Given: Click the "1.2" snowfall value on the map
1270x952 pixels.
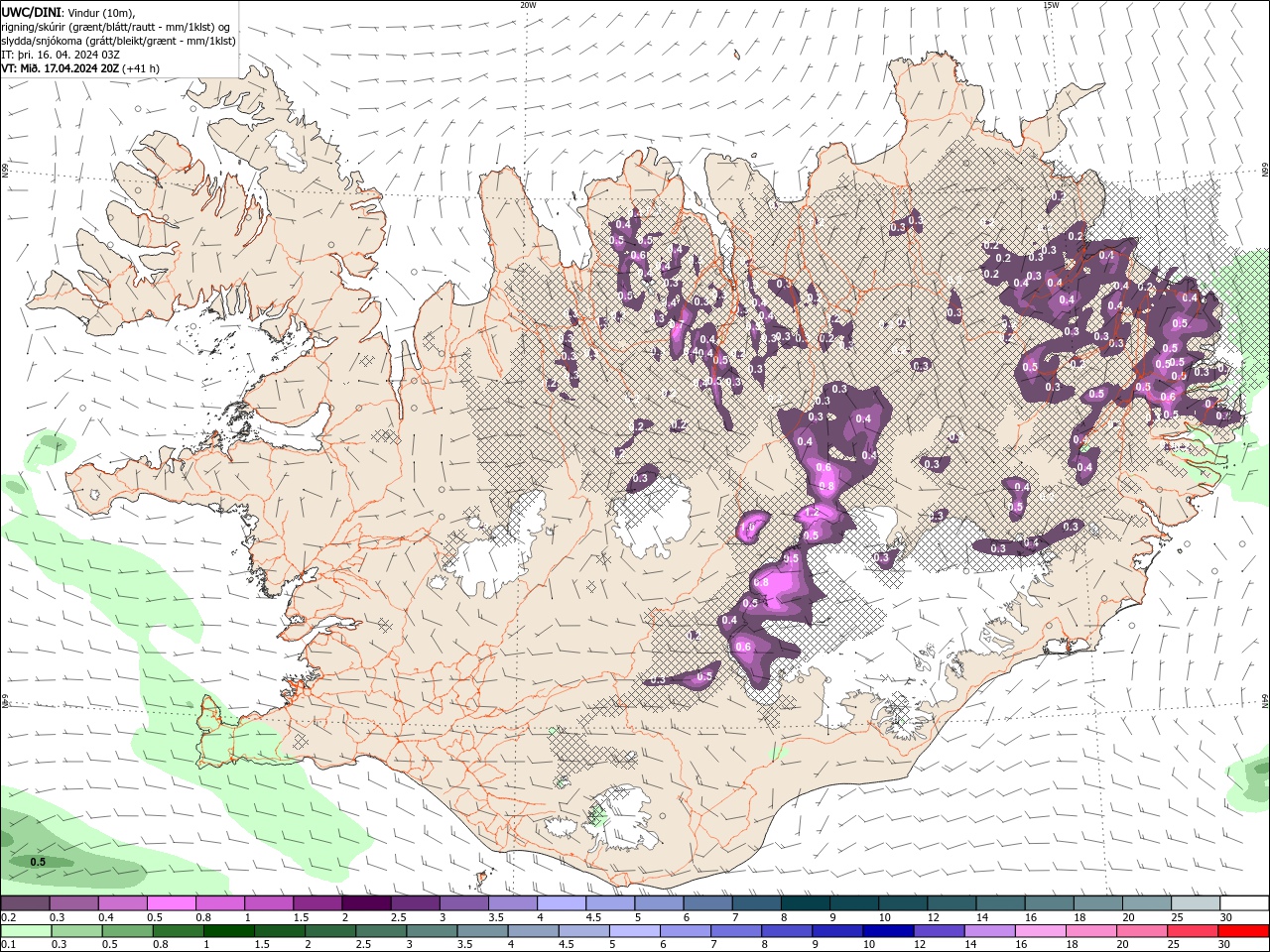Looking at the screenshot, I should coord(811,514).
